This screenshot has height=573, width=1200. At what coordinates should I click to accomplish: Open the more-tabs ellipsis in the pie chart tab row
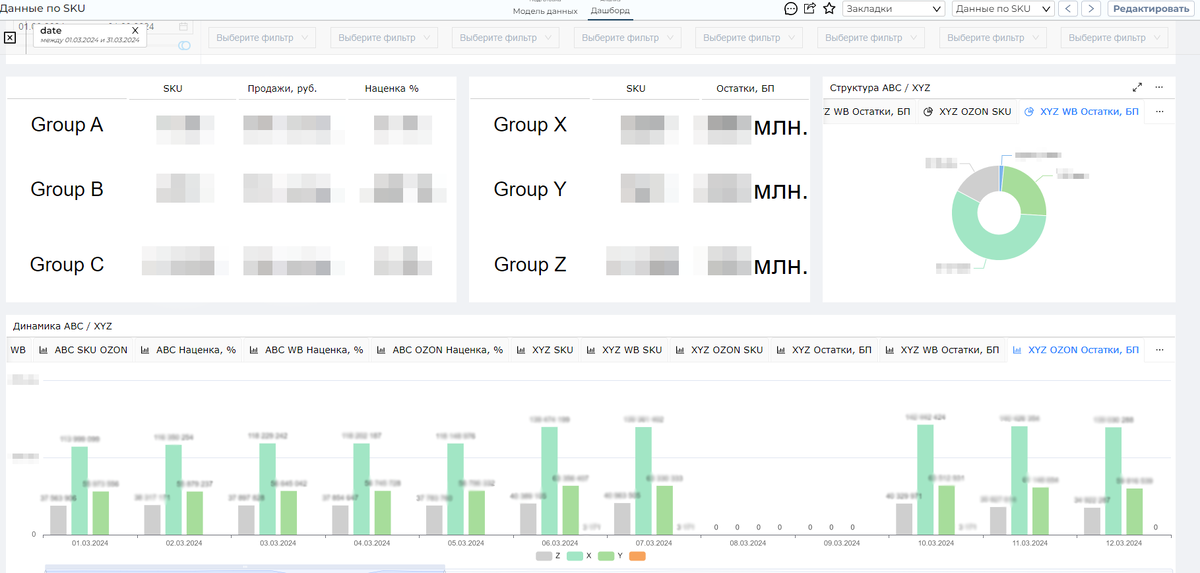[x=1159, y=112]
